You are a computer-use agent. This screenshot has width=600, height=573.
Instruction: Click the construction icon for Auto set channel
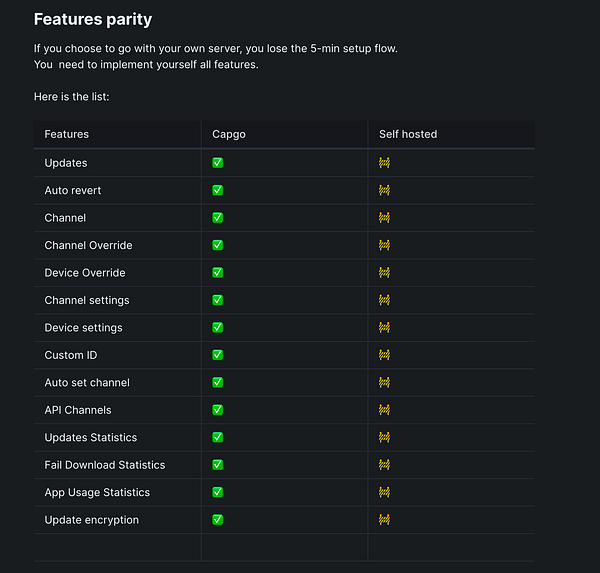384,382
